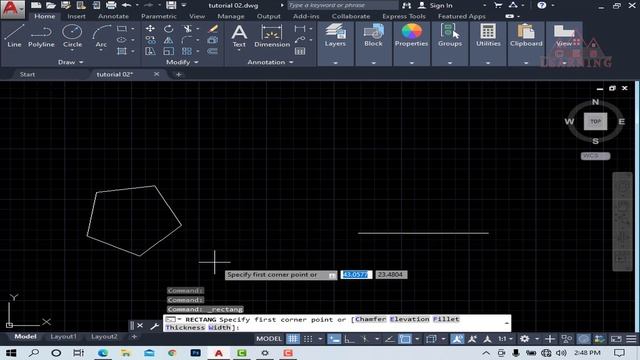This screenshot has height=360, width=640.
Task: Expand the Modify panel
Action: pos(182,62)
